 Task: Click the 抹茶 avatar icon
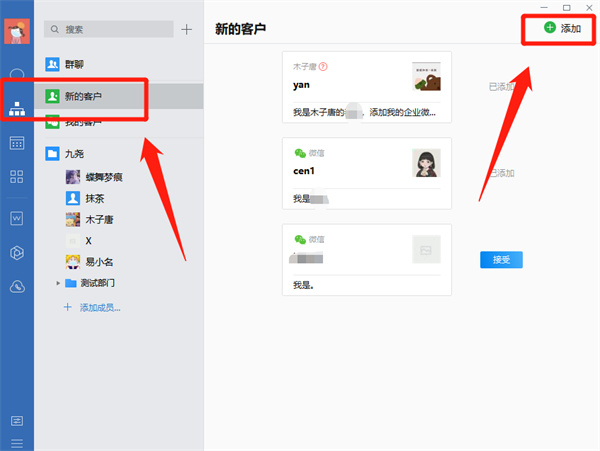pyautogui.click(x=73, y=198)
